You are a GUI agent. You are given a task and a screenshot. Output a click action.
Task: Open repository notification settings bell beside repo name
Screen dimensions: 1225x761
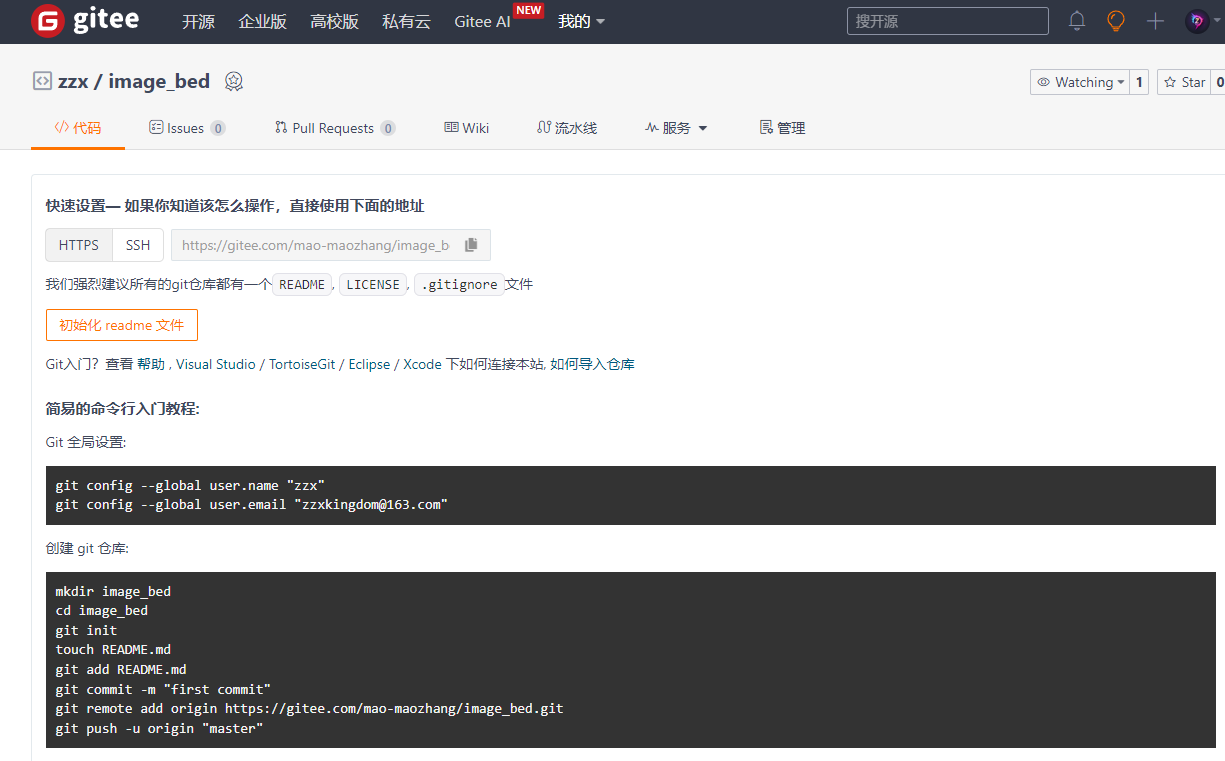233,81
